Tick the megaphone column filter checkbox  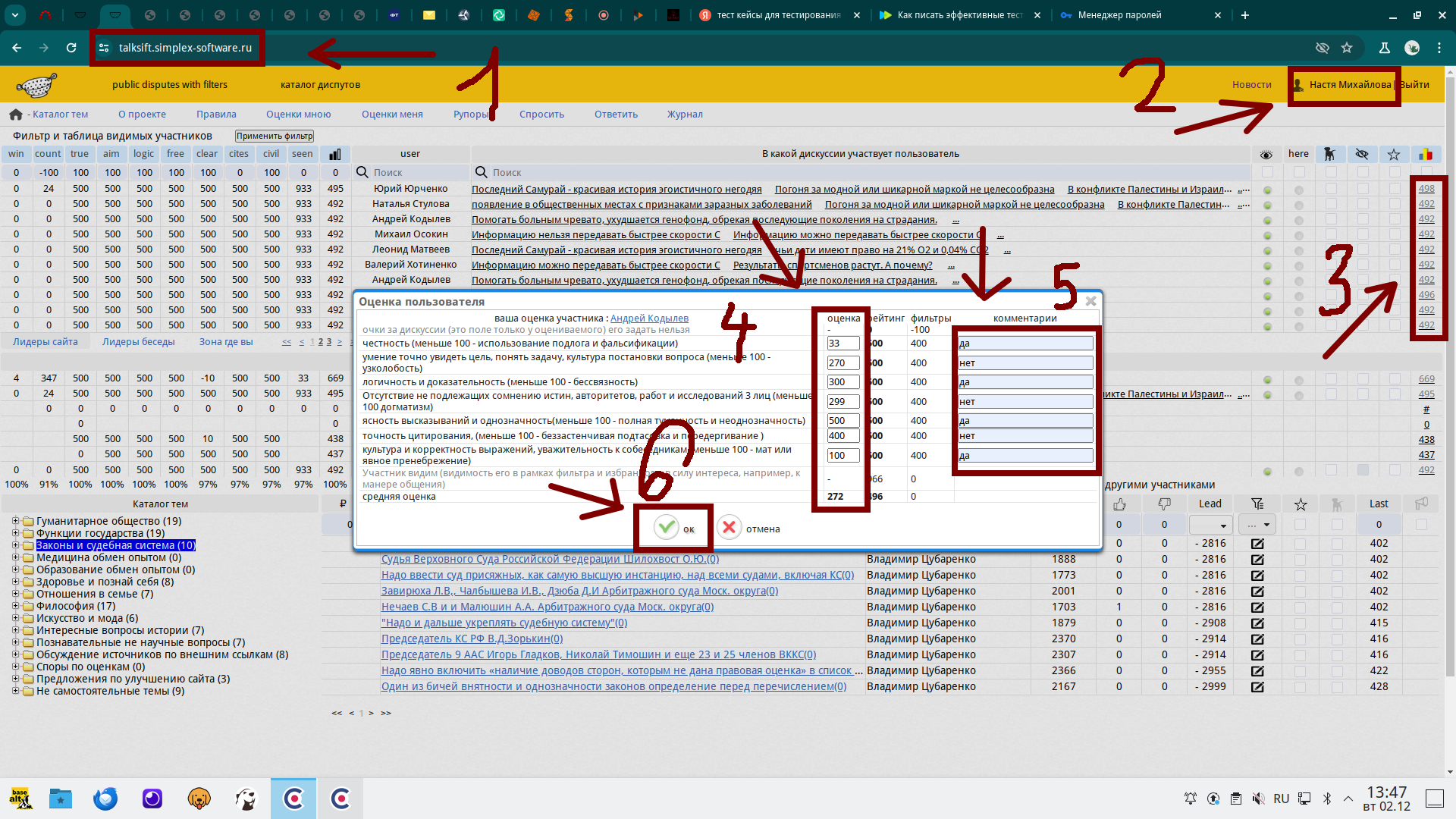coord(1421,525)
